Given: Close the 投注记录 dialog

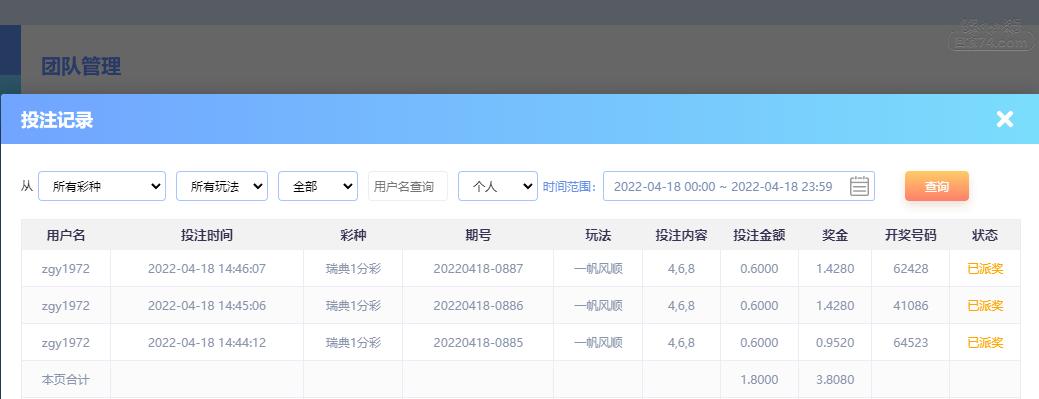Looking at the screenshot, I should (x=1005, y=119).
